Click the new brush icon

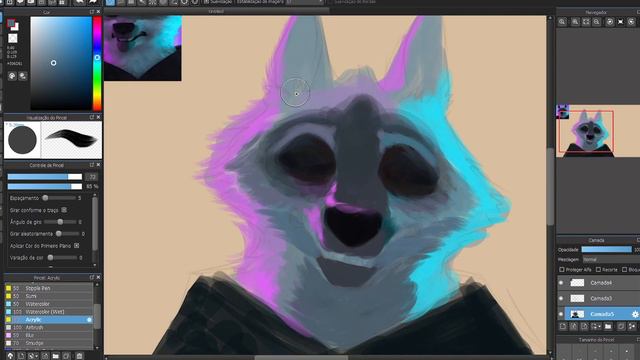click(x=20, y=356)
